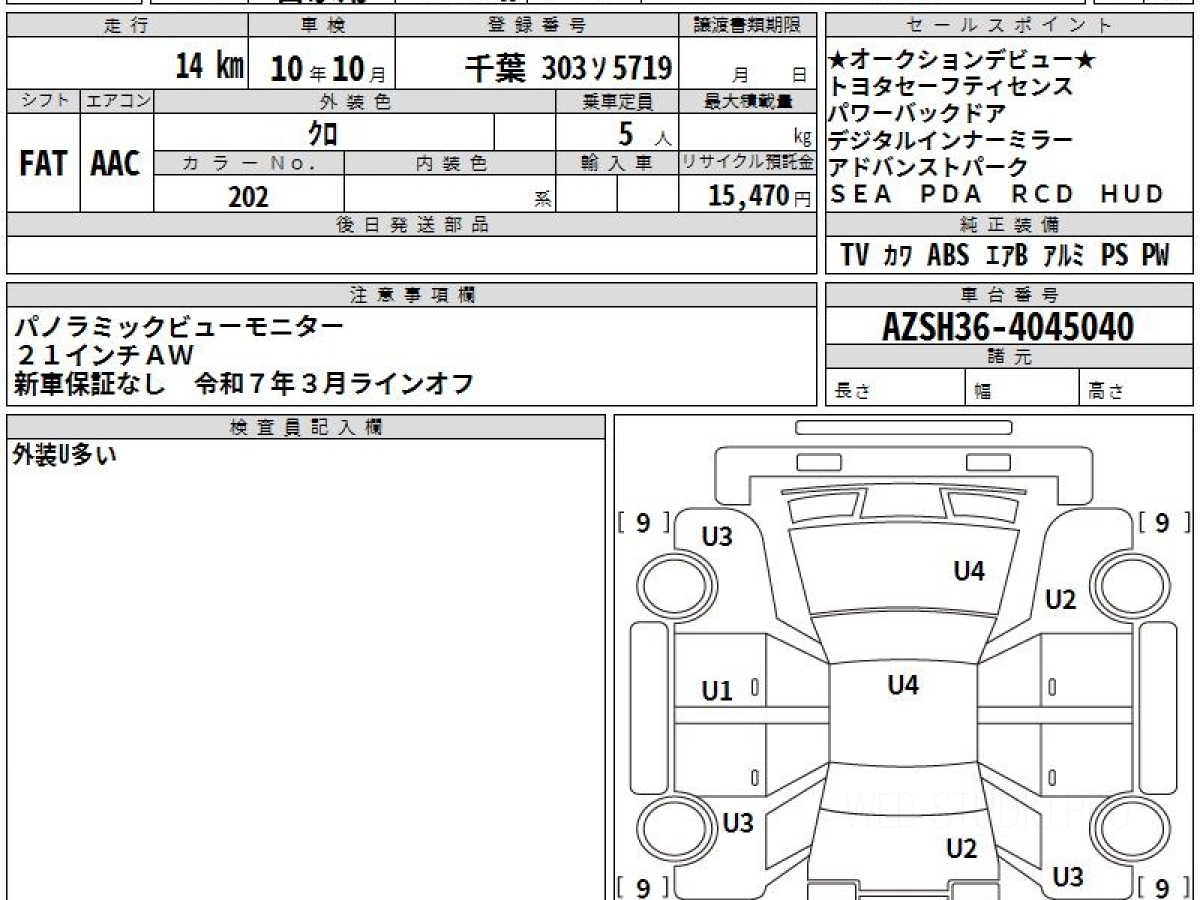Select the FAT shift value
This screenshot has height=900, width=1200.
43,163
